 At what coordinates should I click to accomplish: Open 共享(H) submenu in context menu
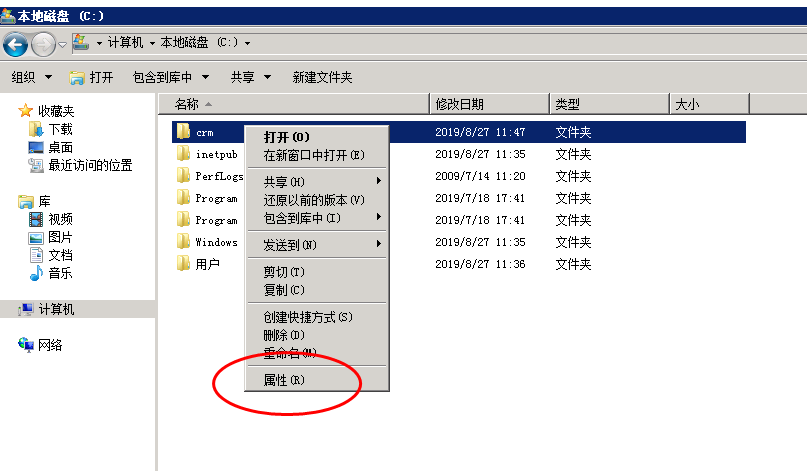tap(317, 182)
